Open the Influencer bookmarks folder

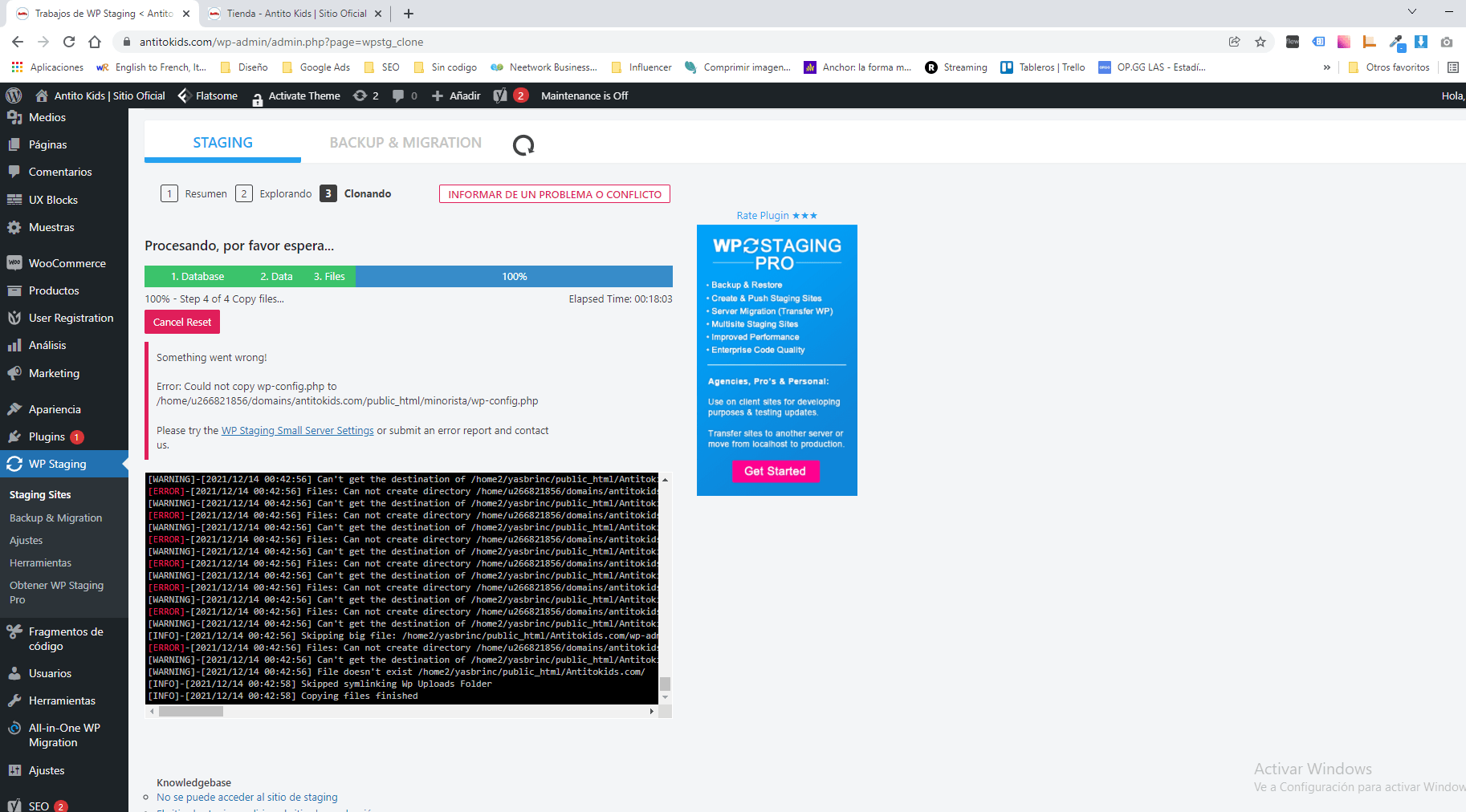coord(642,67)
